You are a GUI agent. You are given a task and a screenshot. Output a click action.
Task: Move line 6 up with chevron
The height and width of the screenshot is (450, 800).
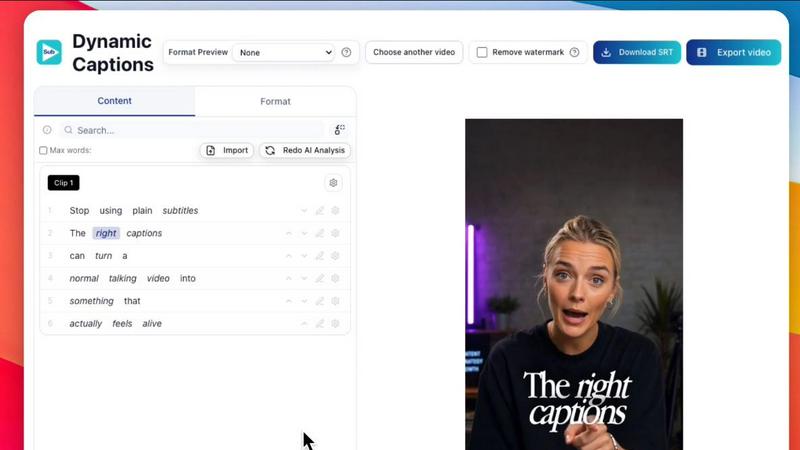click(x=304, y=323)
